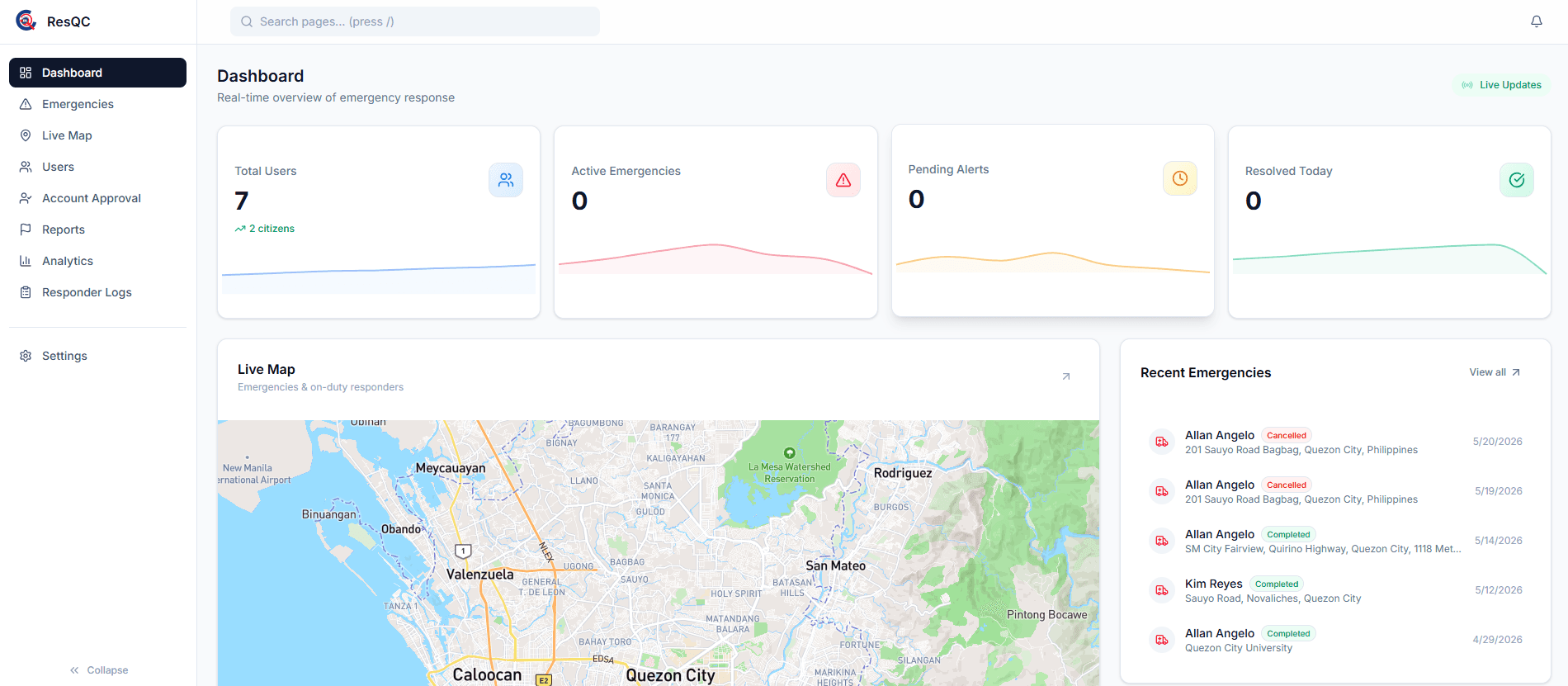Viewport: 1568px width, 686px height.
Task: Click the date 5/14/2026
Action: [x=1499, y=541]
